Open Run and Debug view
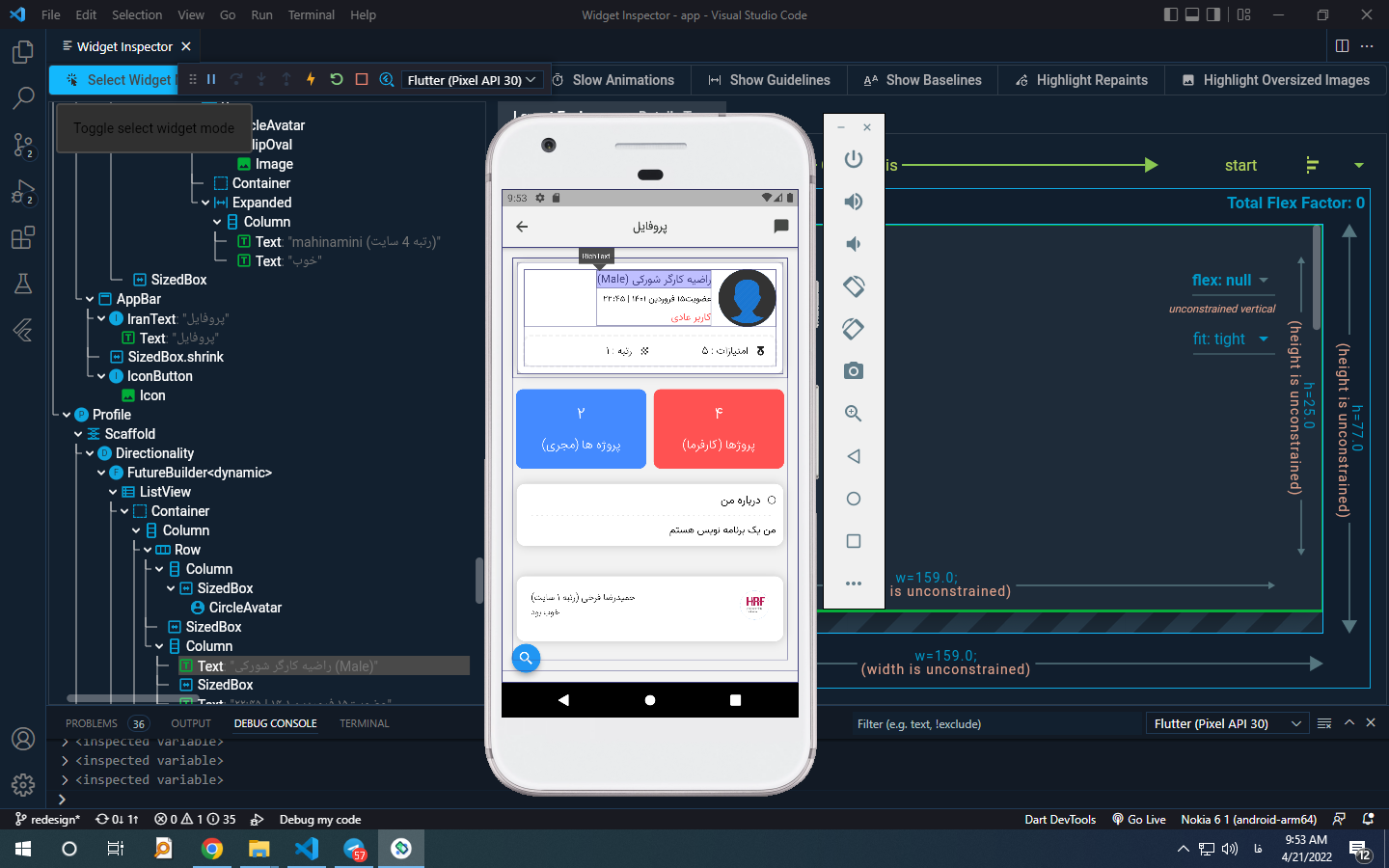Screen dimensions: 1389x868 pyautogui.click(x=23, y=191)
